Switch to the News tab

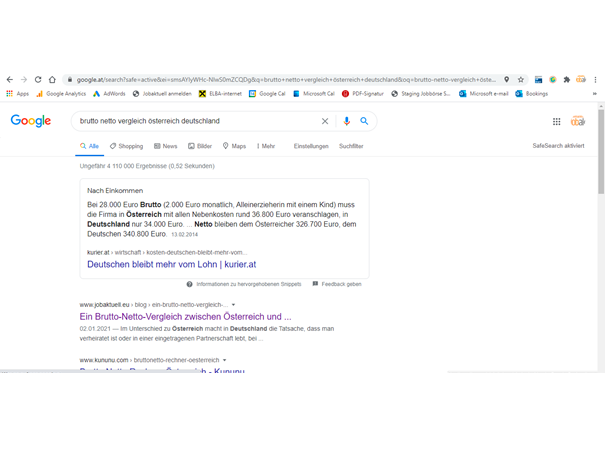tap(166, 146)
